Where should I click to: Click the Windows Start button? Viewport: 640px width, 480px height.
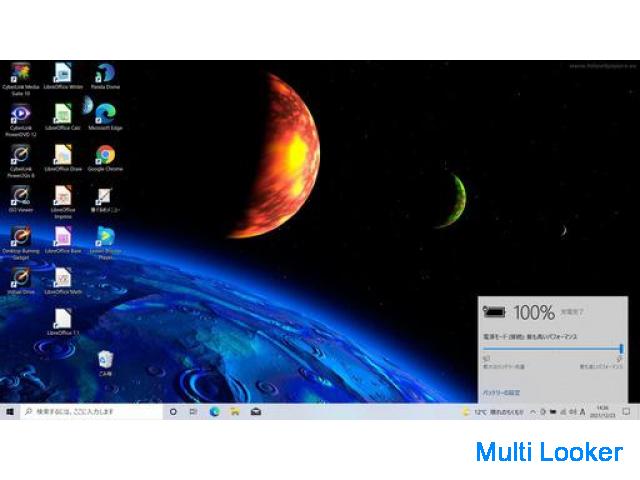(x=10, y=411)
